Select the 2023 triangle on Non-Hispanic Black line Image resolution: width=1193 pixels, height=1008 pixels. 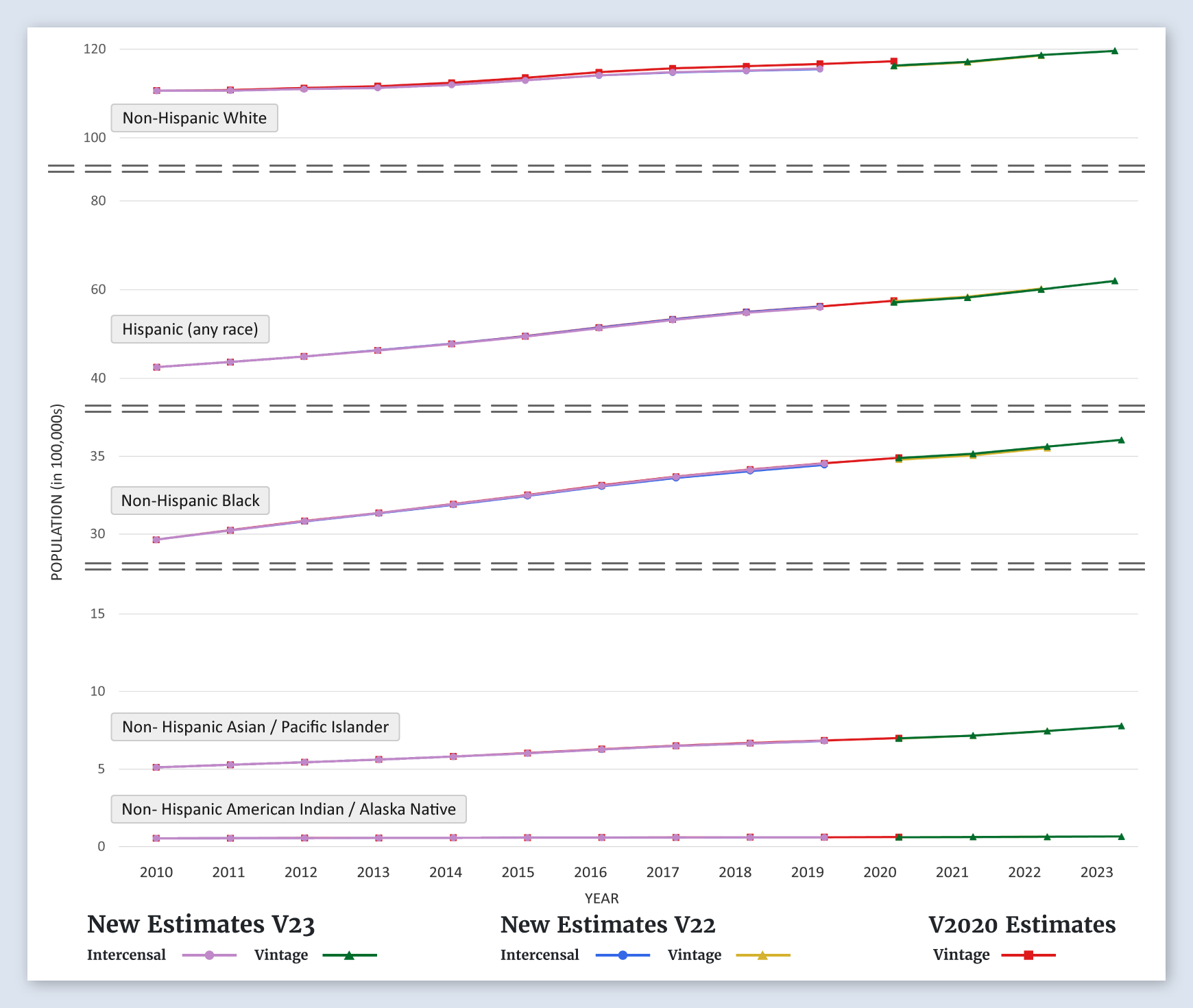pos(1121,440)
